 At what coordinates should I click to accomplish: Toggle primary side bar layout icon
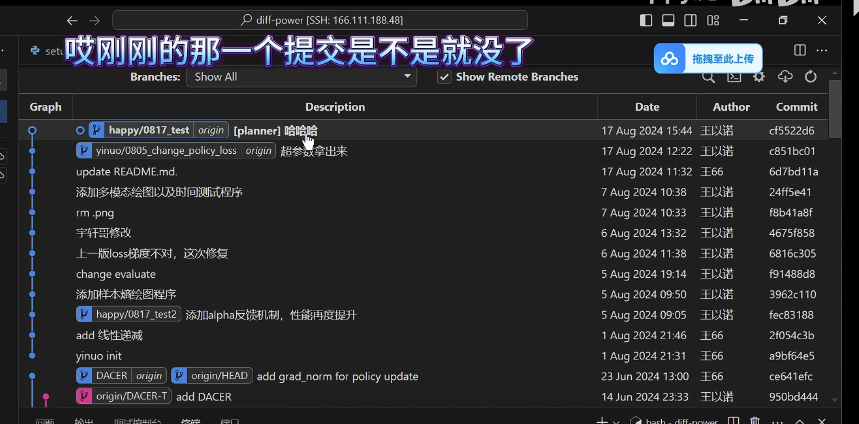[x=646, y=20]
